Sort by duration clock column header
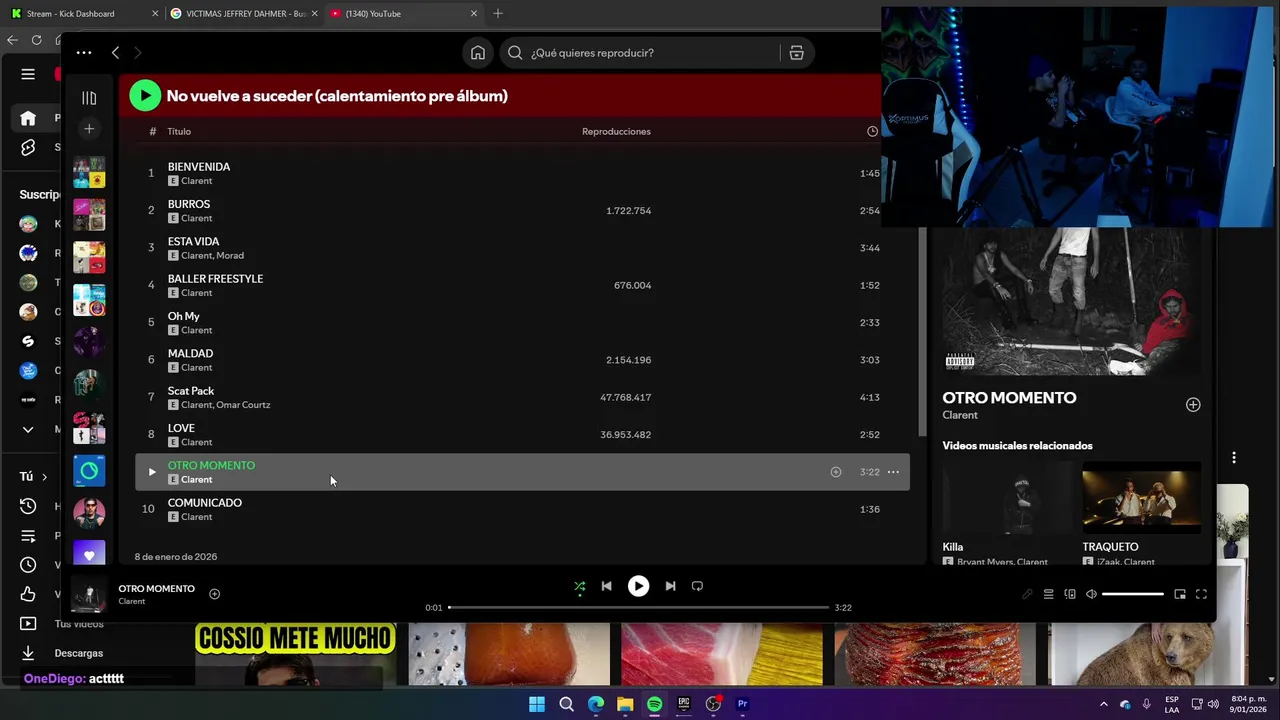This screenshot has width=1280, height=720. pyautogui.click(x=872, y=131)
